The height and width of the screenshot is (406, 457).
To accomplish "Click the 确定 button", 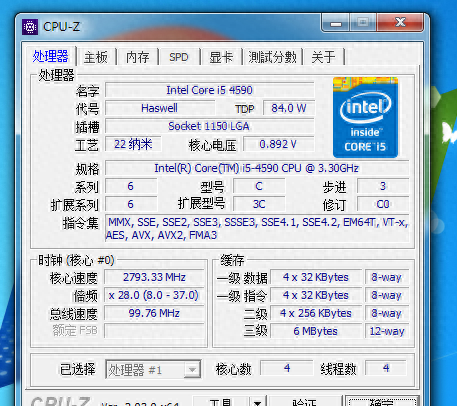I will tap(382, 402).
